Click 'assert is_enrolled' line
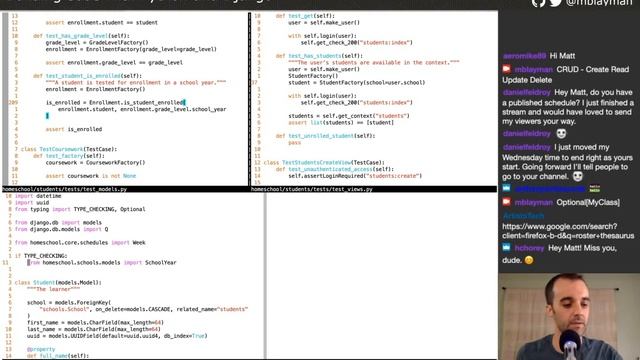This screenshot has width=640, height=360. click(74, 129)
